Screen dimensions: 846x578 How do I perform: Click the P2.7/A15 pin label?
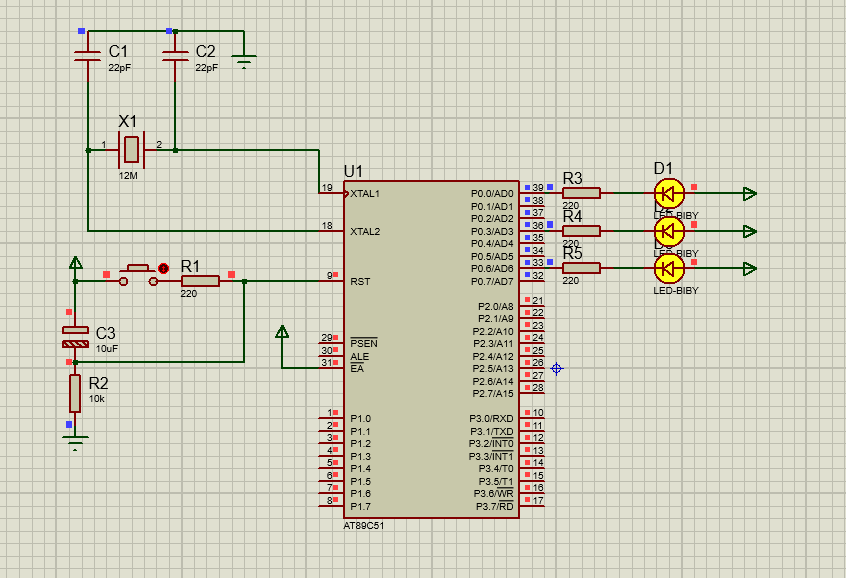coord(493,393)
